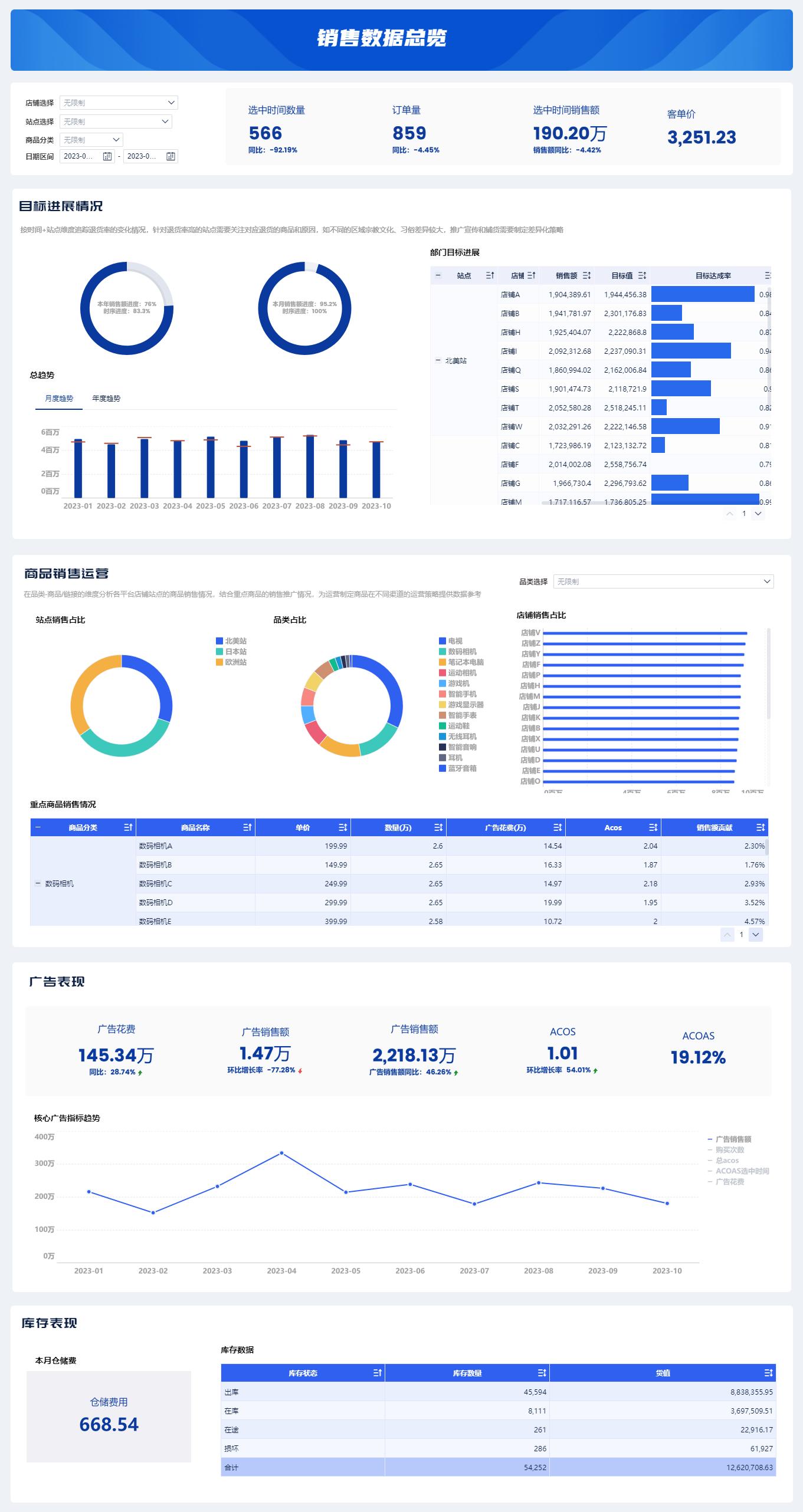Sort the 销售额 column in department table
Viewport: 803px width, 1512px height.
[x=586, y=275]
